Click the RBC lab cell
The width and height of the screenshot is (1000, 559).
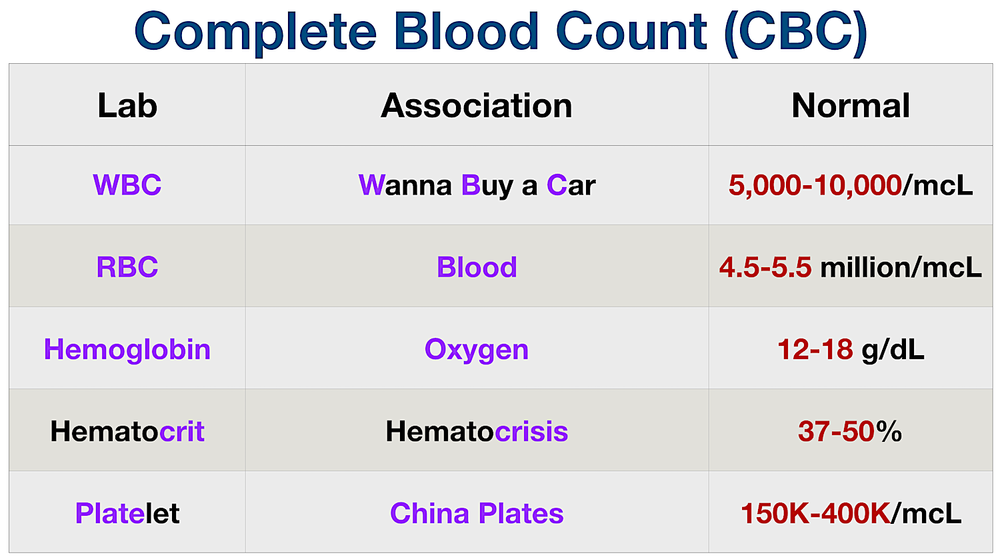coord(127,267)
